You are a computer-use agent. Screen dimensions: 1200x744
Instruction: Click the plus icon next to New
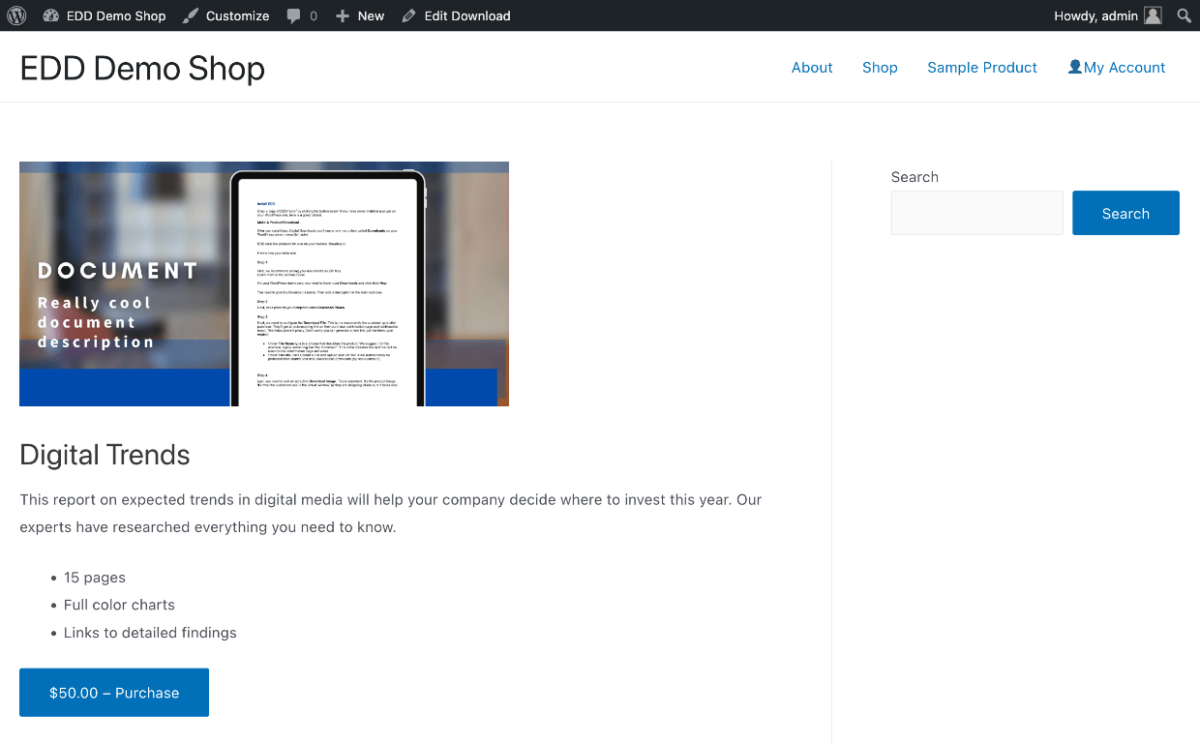[x=339, y=15]
